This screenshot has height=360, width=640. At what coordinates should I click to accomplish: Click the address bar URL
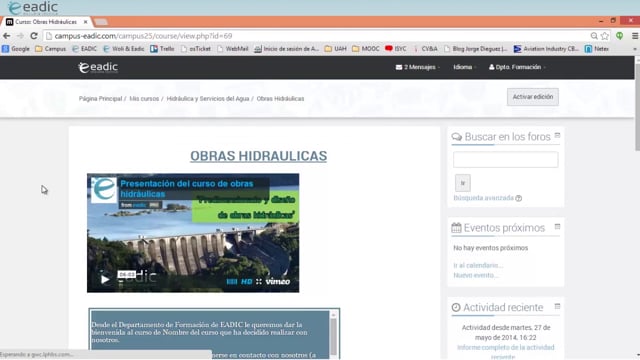143,36
